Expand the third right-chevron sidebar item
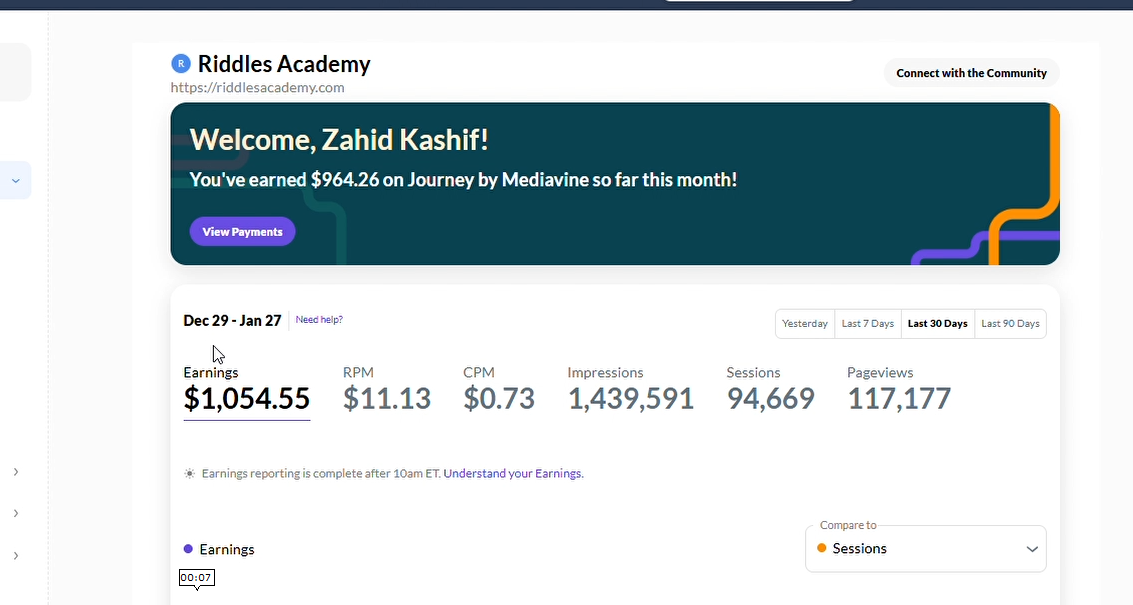 click(15, 556)
